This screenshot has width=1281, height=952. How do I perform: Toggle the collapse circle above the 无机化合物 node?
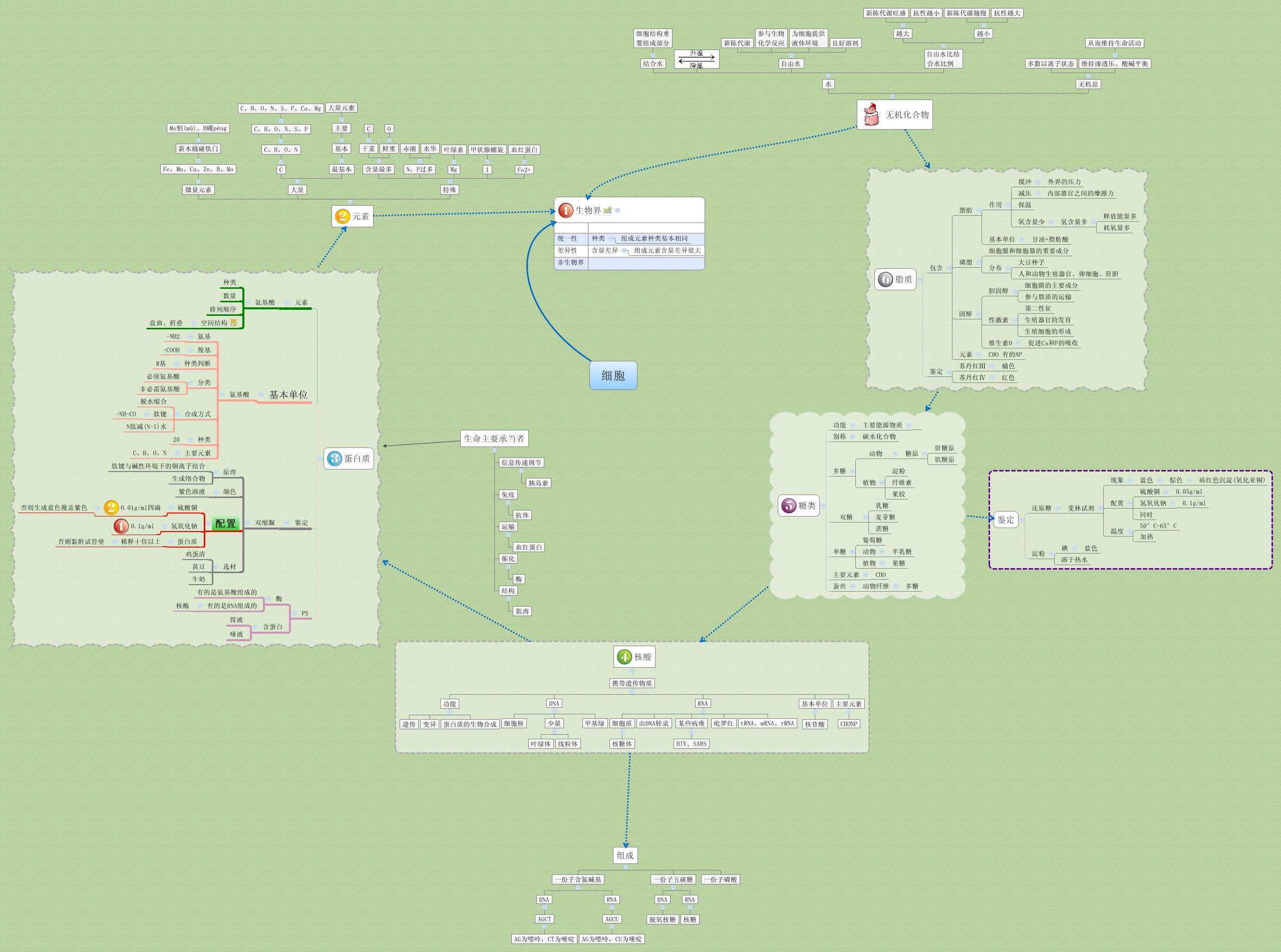coord(893,96)
